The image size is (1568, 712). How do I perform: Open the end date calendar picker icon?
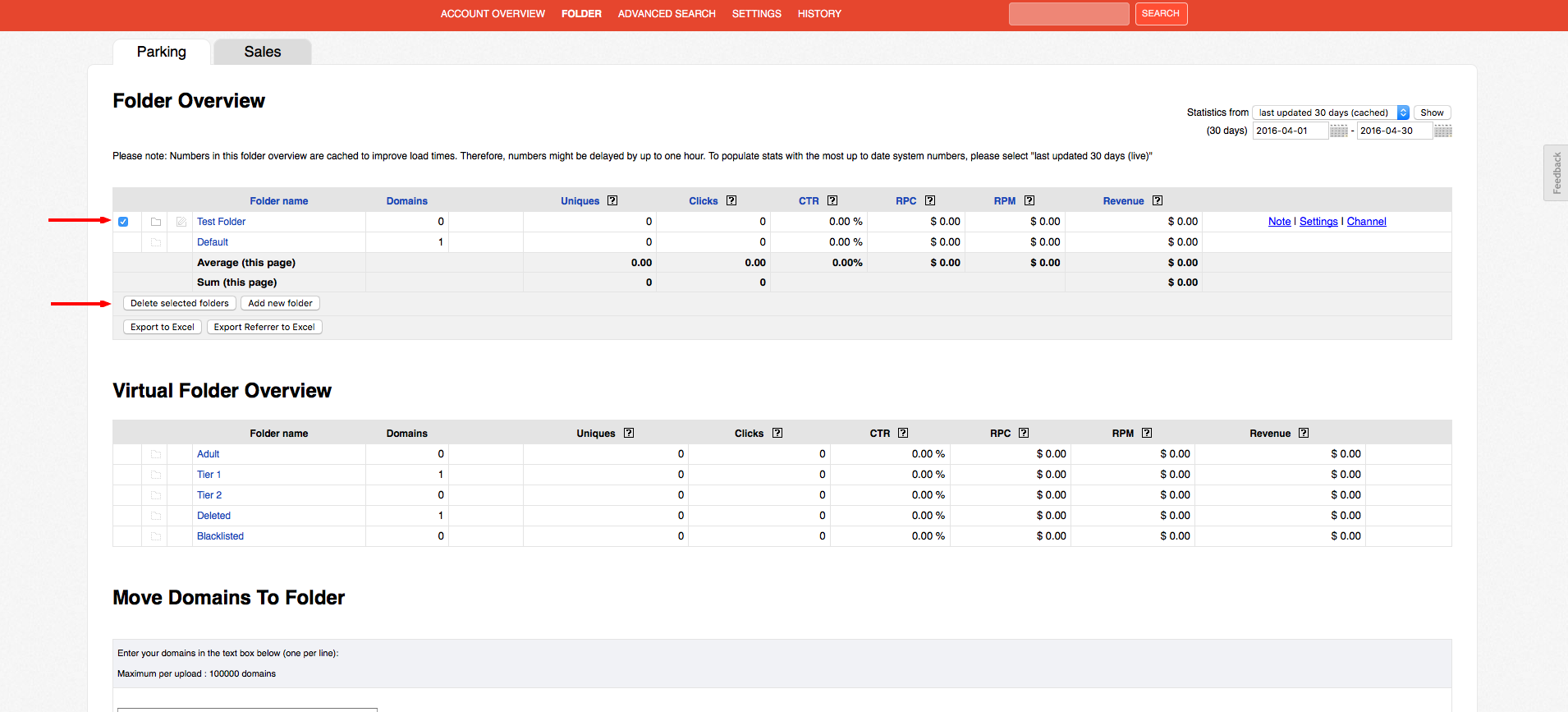point(1442,131)
